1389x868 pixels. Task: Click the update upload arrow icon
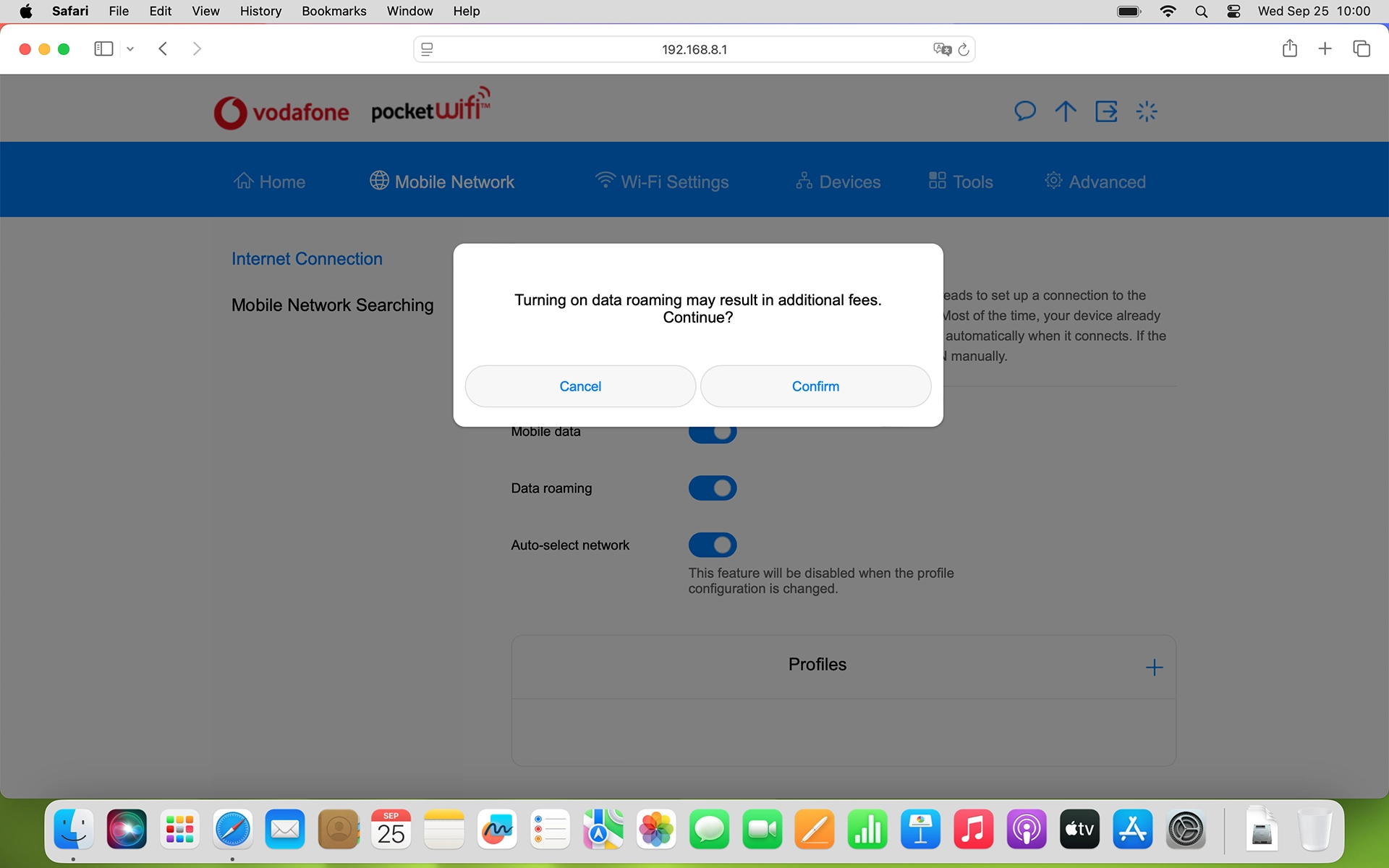(x=1066, y=111)
